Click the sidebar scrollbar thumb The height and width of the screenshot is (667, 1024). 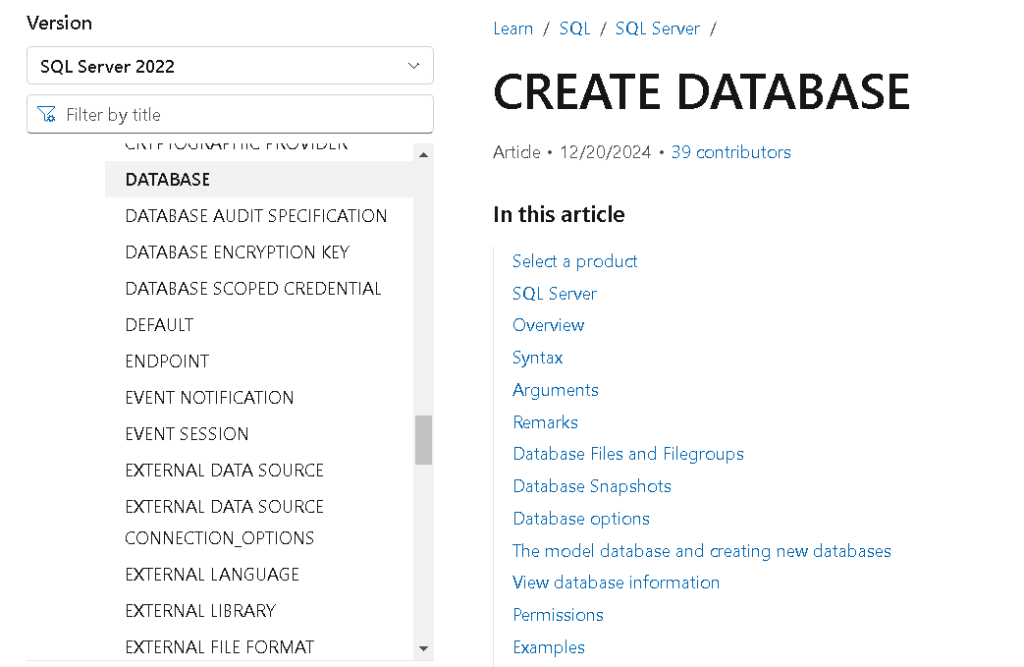423,440
